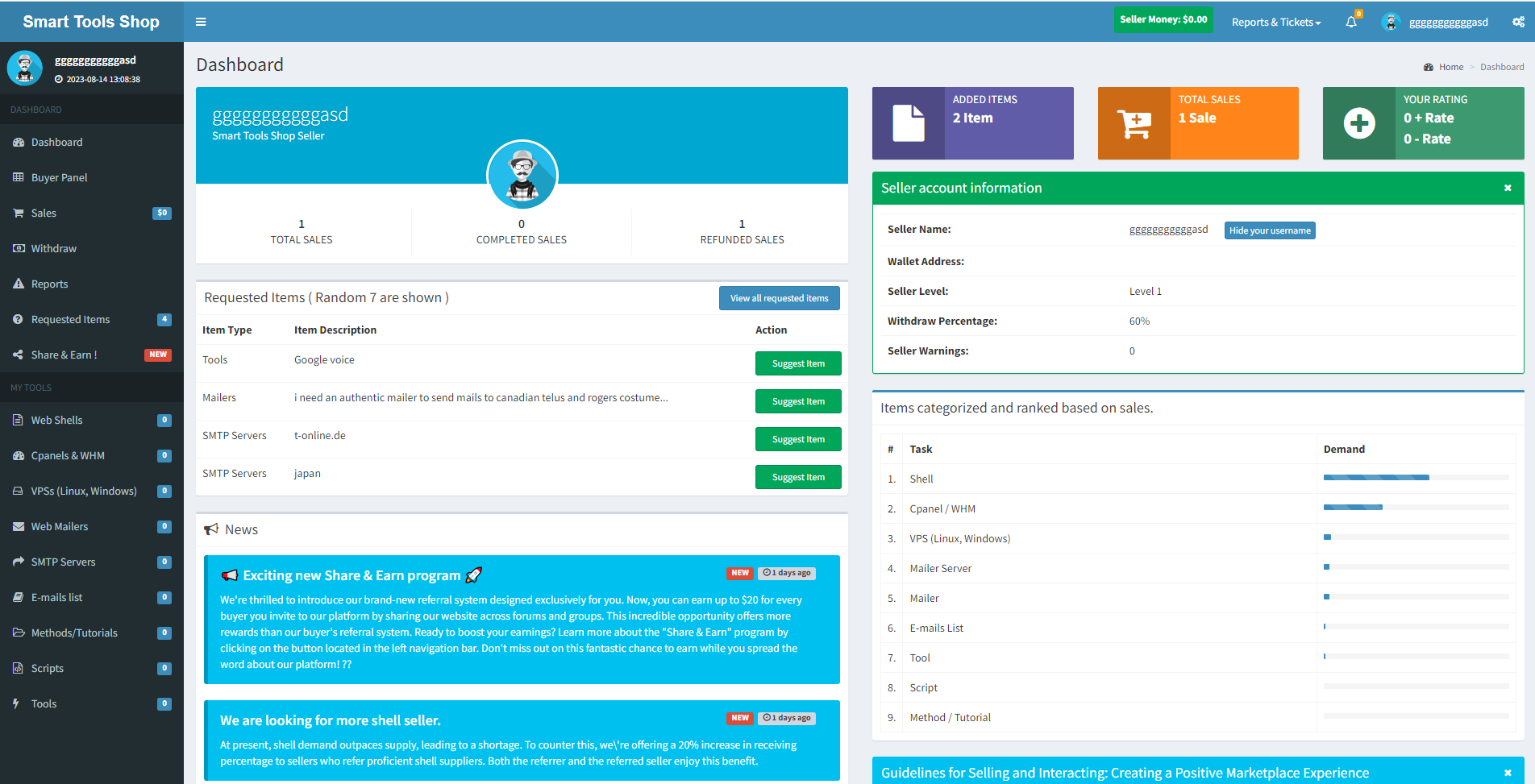
Task: Click the Script demand bar
Action: pos(1416,687)
